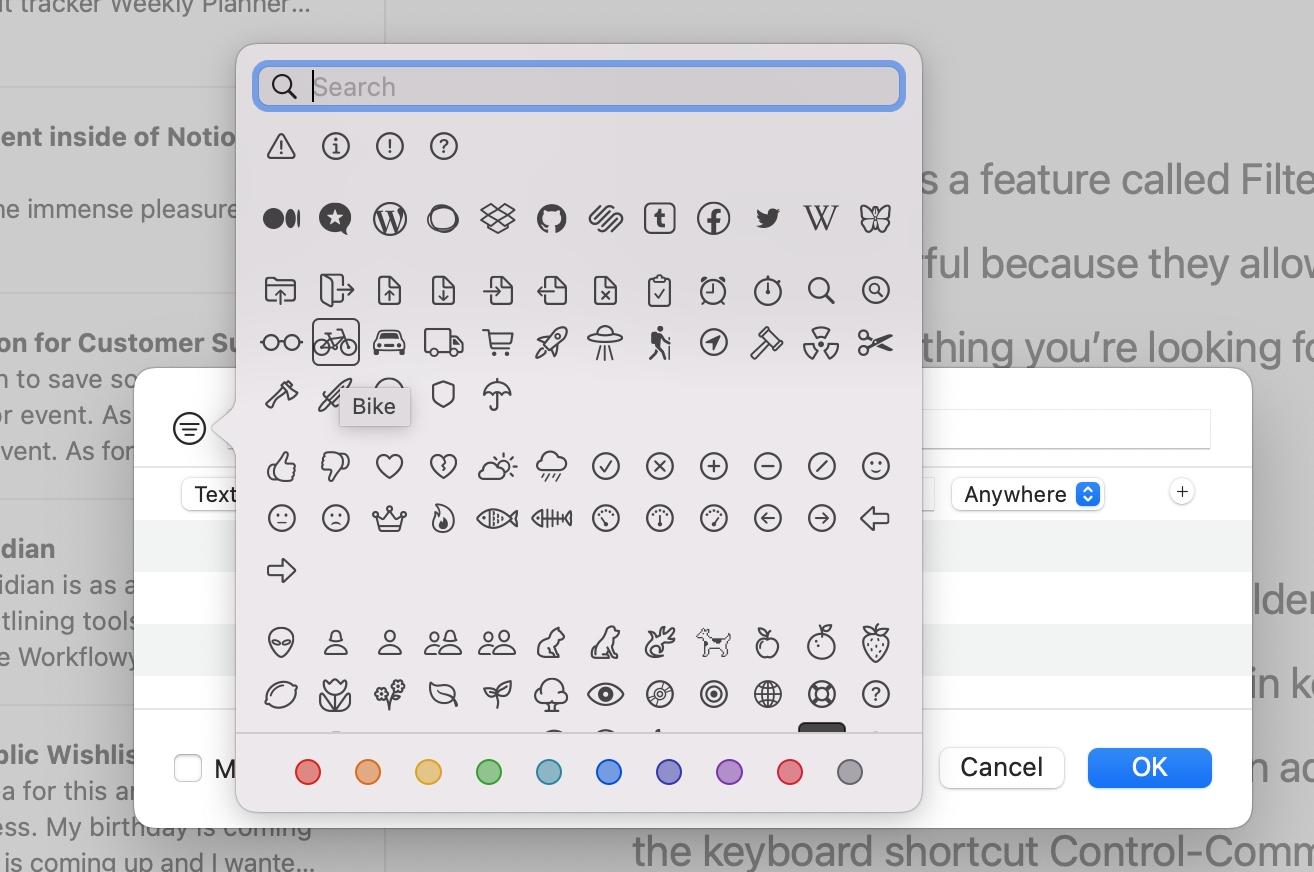Screen dimensions: 1314x872
Task: Select the broken heart icon
Action: [x=444, y=466]
